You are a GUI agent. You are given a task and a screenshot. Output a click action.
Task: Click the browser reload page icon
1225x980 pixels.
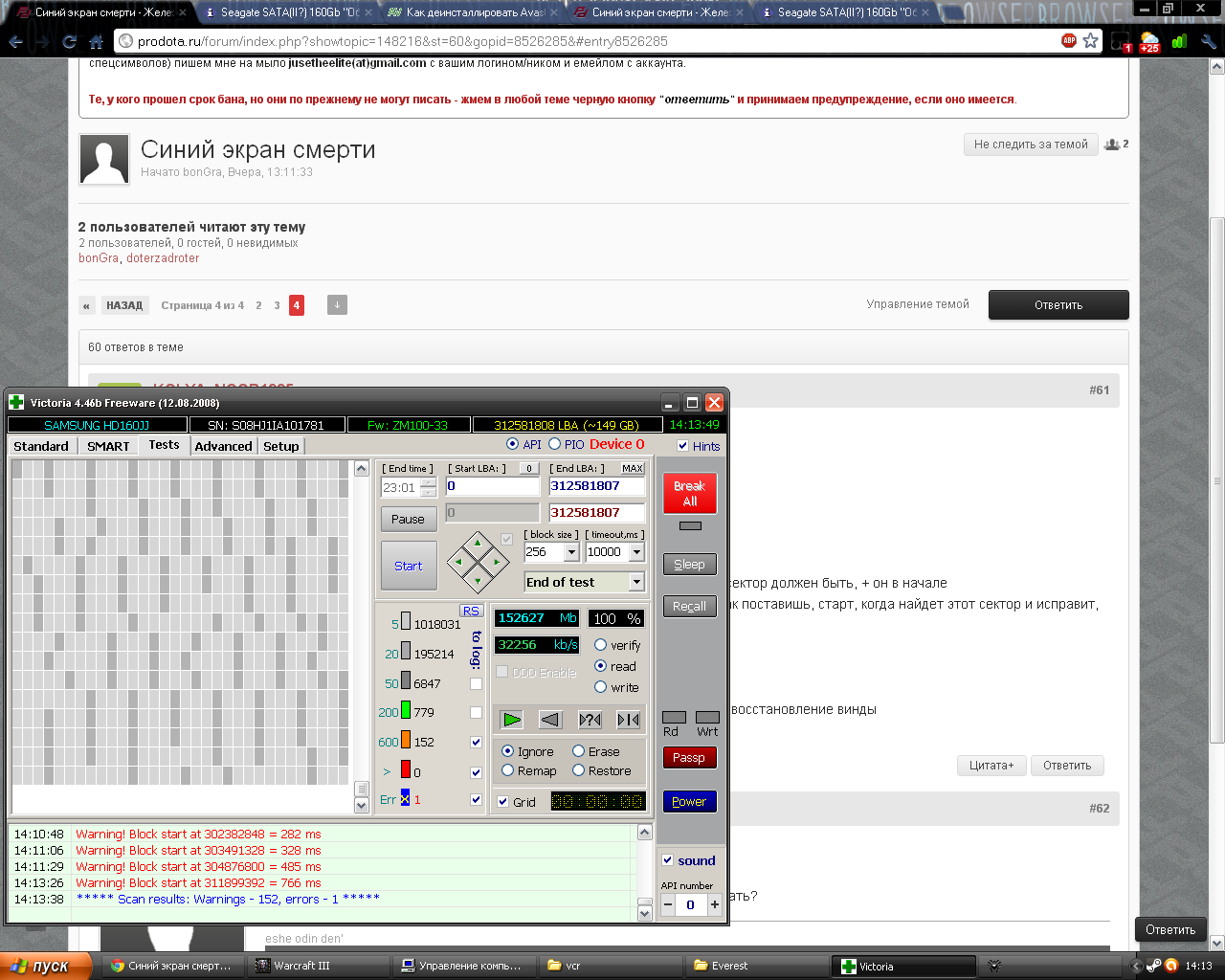pos(69,41)
